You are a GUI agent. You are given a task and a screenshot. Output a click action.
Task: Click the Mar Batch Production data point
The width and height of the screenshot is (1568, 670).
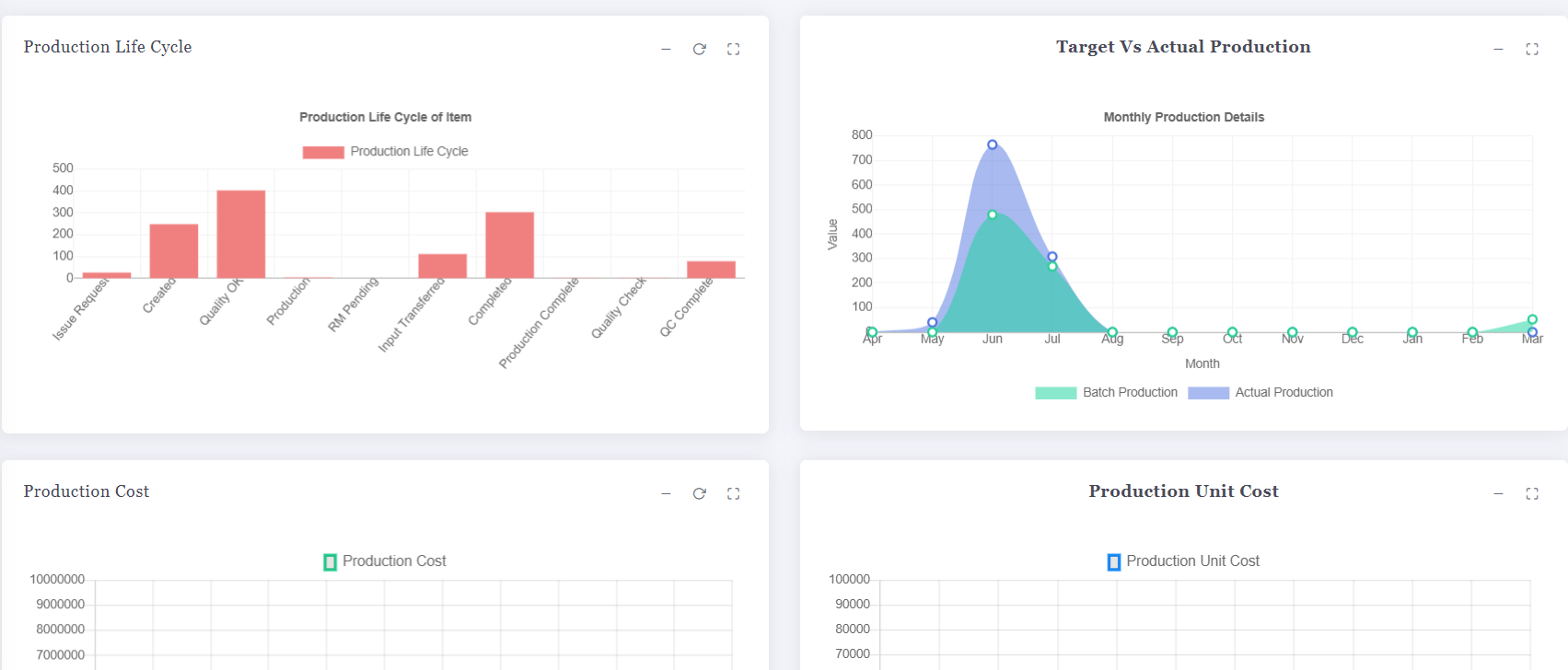coord(1532,319)
